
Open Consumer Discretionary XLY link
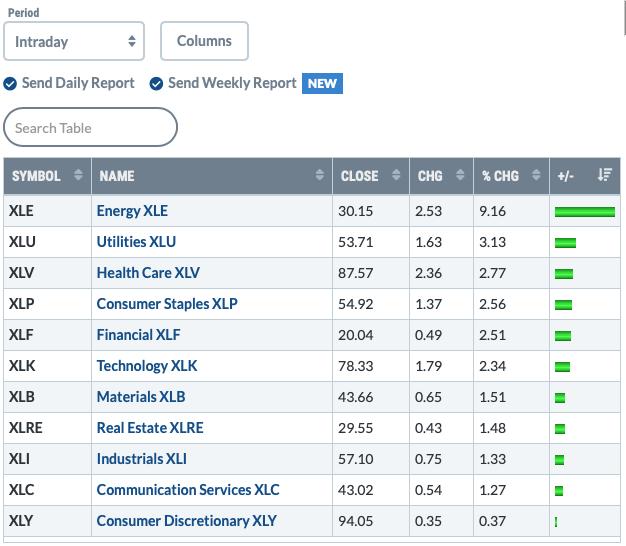coord(186,521)
